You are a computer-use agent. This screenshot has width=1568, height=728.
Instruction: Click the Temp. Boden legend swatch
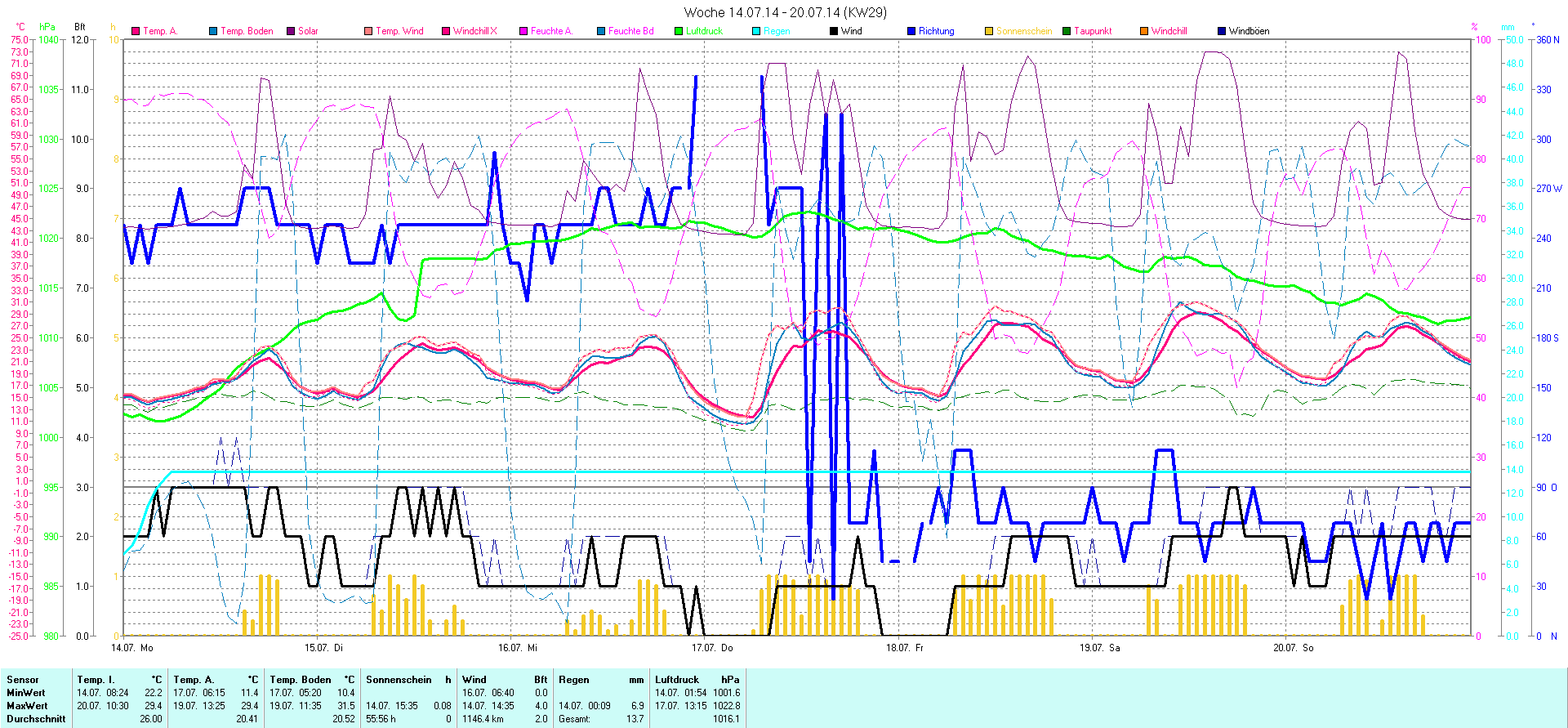point(213,31)
